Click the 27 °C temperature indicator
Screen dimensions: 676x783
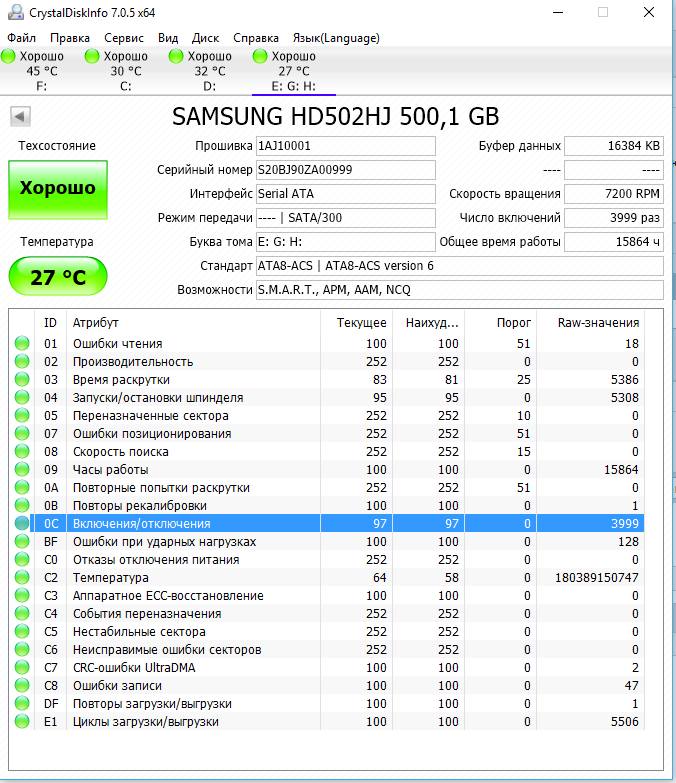pos(58,276)
